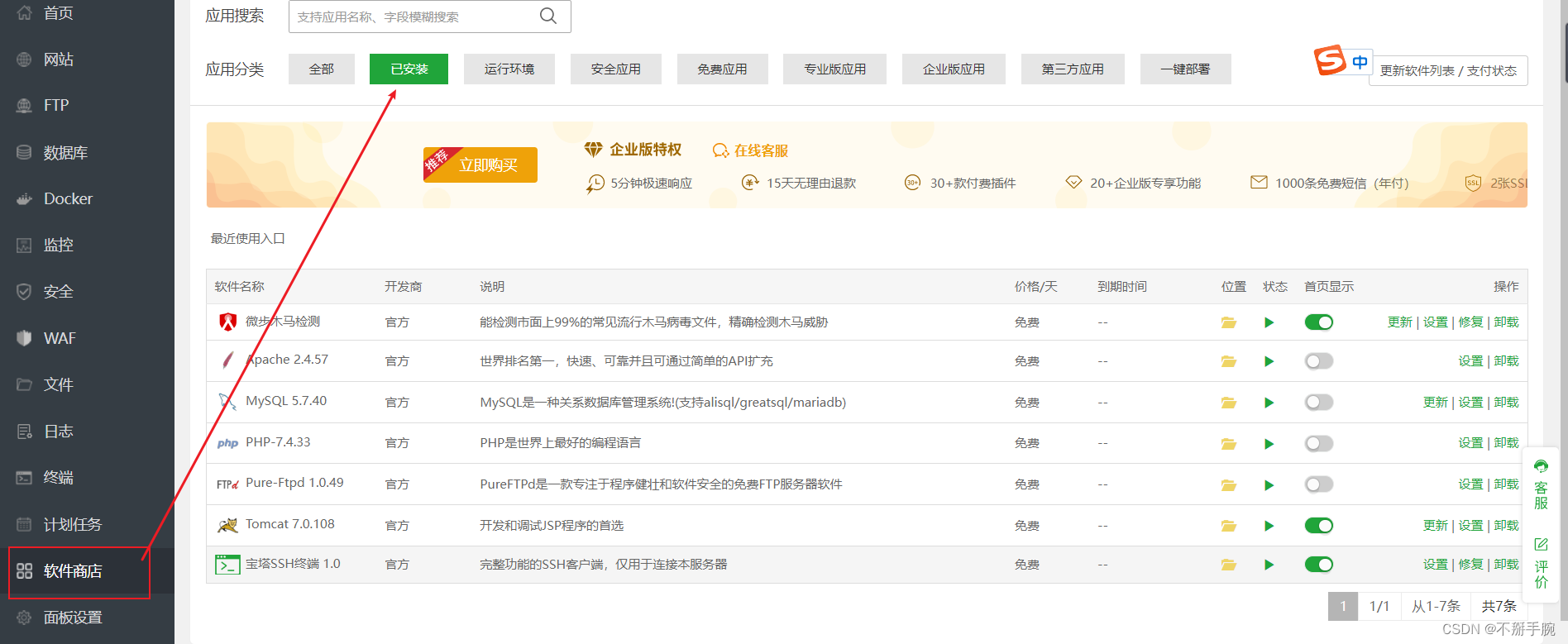The height and width of the screenshot is (644, 1568).
Task: Click the 宝塔SSH终端 1.0 software name
Action: click(x=293, y=564)
